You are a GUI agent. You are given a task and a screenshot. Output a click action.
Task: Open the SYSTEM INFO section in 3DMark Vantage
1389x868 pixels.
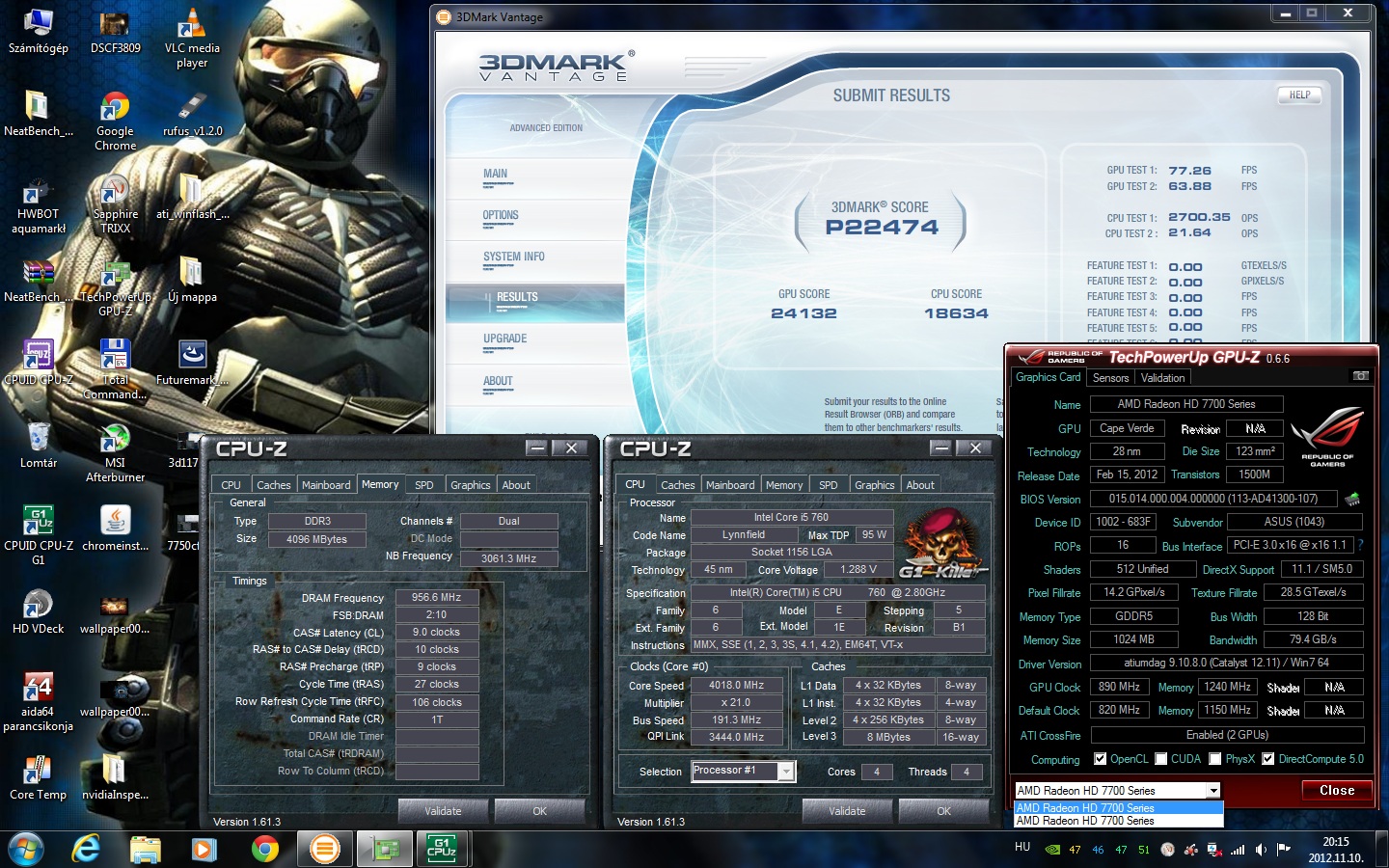[514, 257]
